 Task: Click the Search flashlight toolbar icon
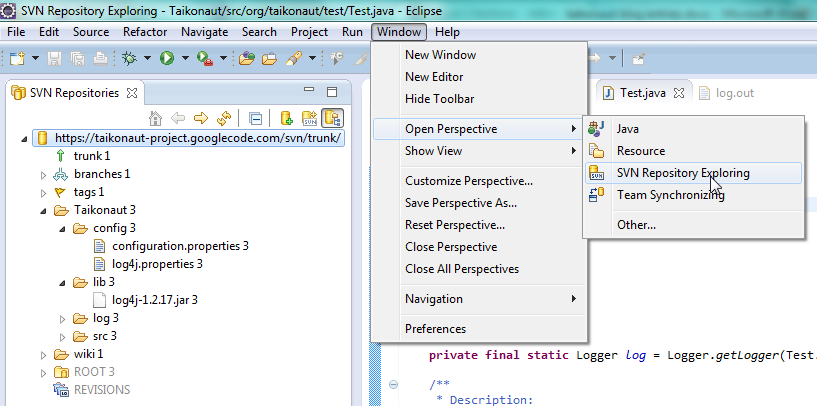pyautogui.click(x=293, y=58)
